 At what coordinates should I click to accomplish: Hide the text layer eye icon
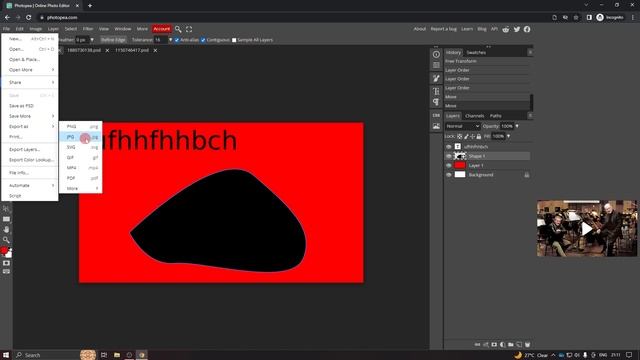[449, 147]
